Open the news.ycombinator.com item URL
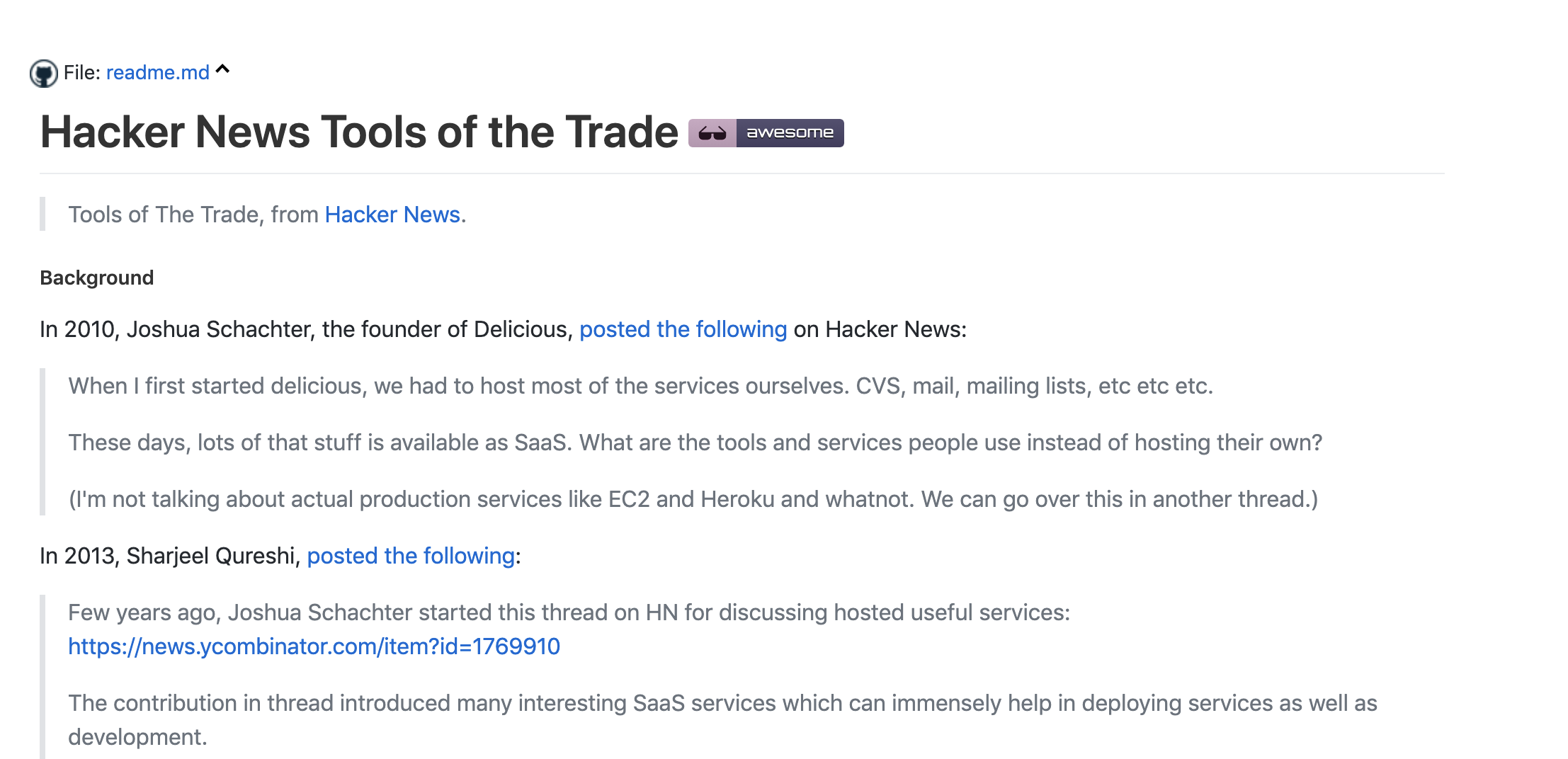Screen dimensions: 1568x759 pos(314,646)
